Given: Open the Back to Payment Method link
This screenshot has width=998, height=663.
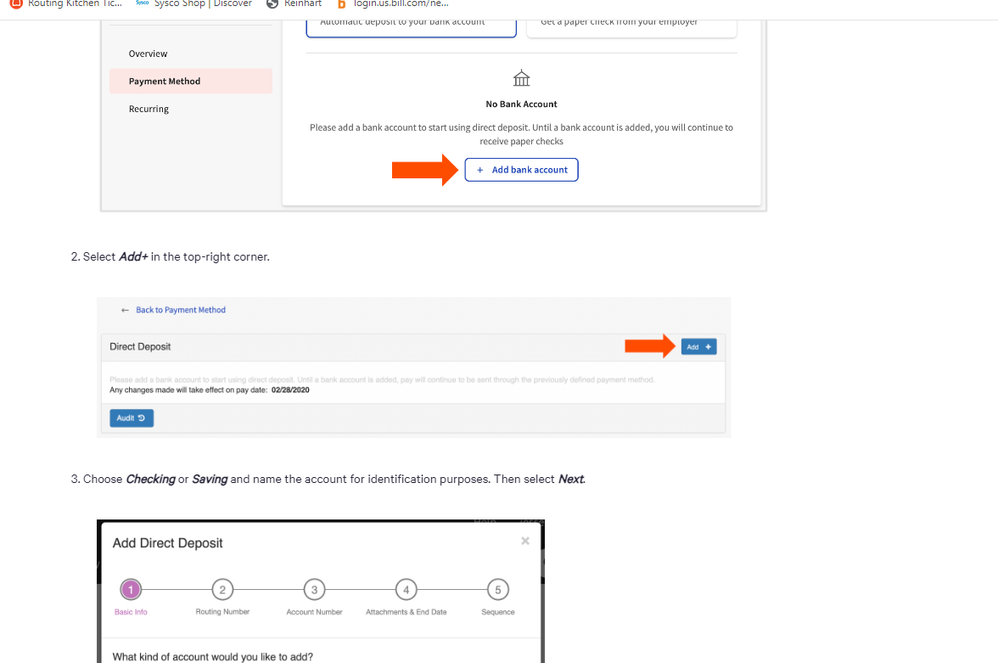Looking at the screenshot, I should (180, 310).
